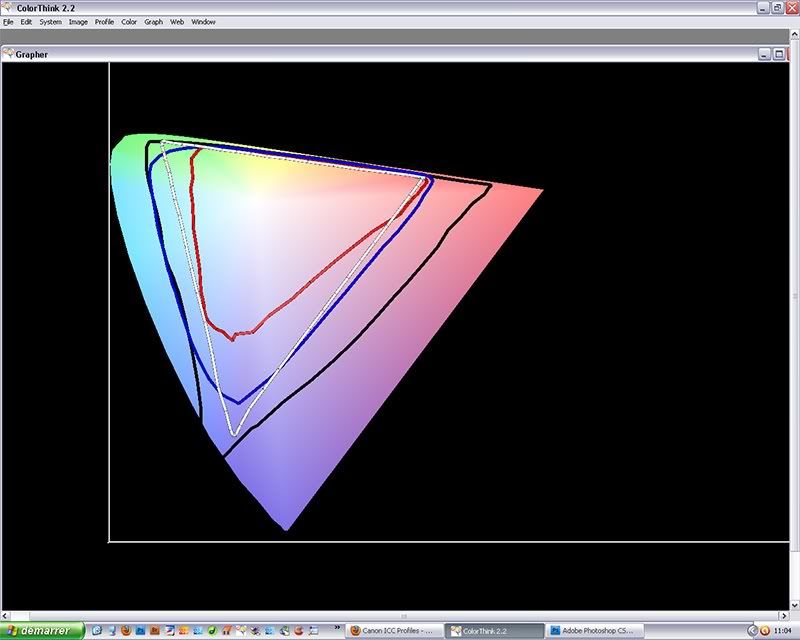Click the orange system tray icon
The image size is (800, 640).
pos(765,631)
